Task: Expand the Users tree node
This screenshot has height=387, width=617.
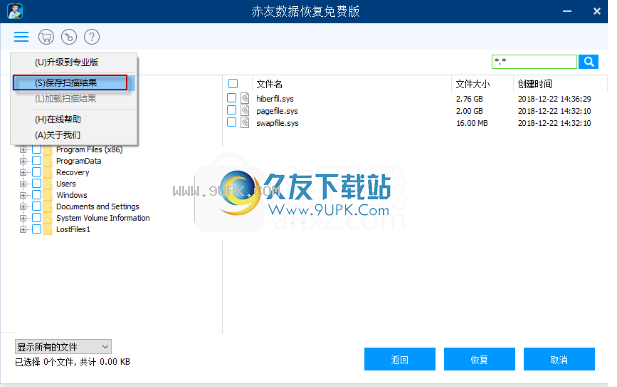Action: click(x=23, y=184)
